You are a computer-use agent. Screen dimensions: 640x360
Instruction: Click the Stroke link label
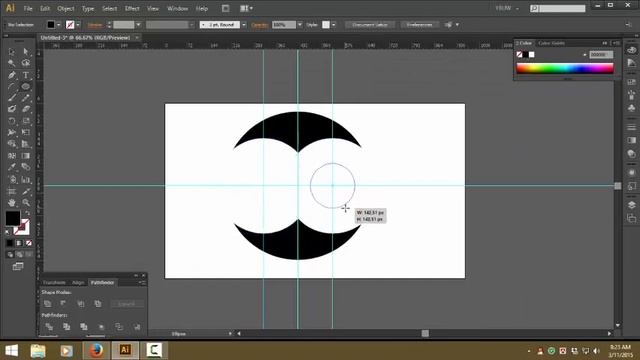[95, 25]
